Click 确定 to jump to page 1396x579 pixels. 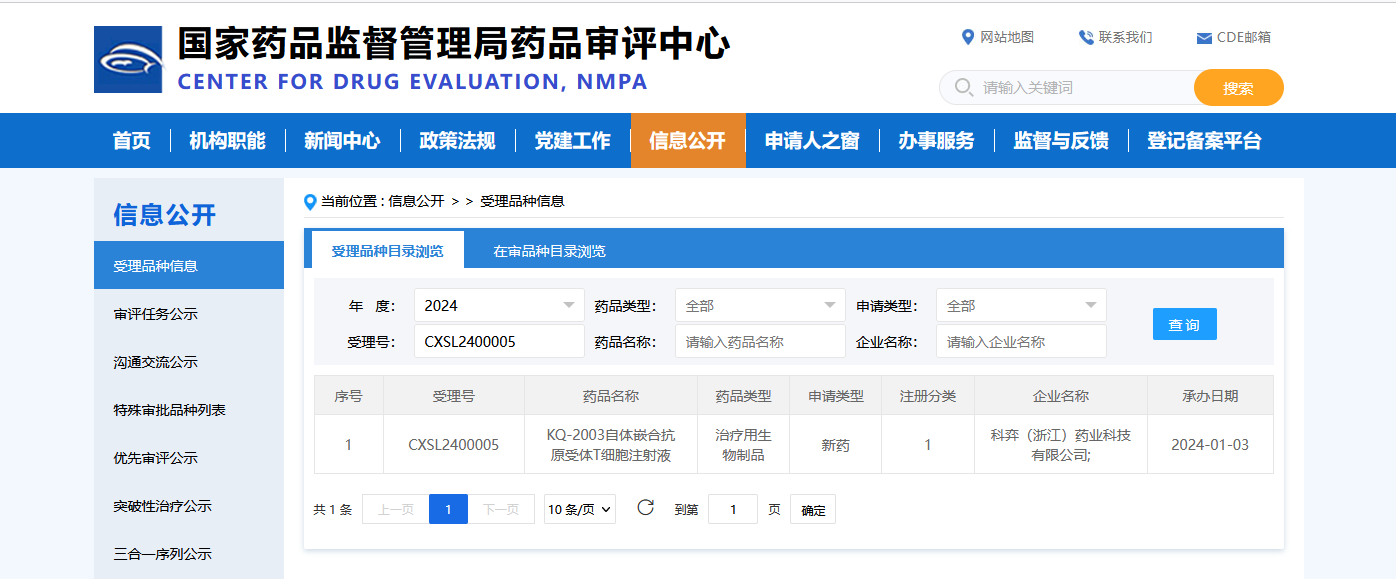coord(813,510)
